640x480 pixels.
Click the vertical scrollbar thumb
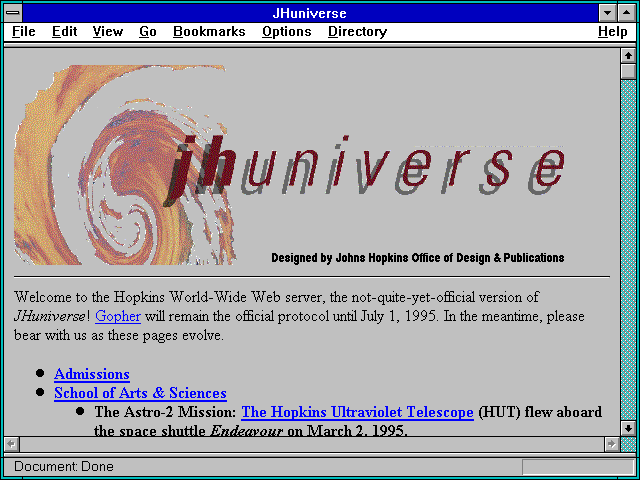[628, 71]
